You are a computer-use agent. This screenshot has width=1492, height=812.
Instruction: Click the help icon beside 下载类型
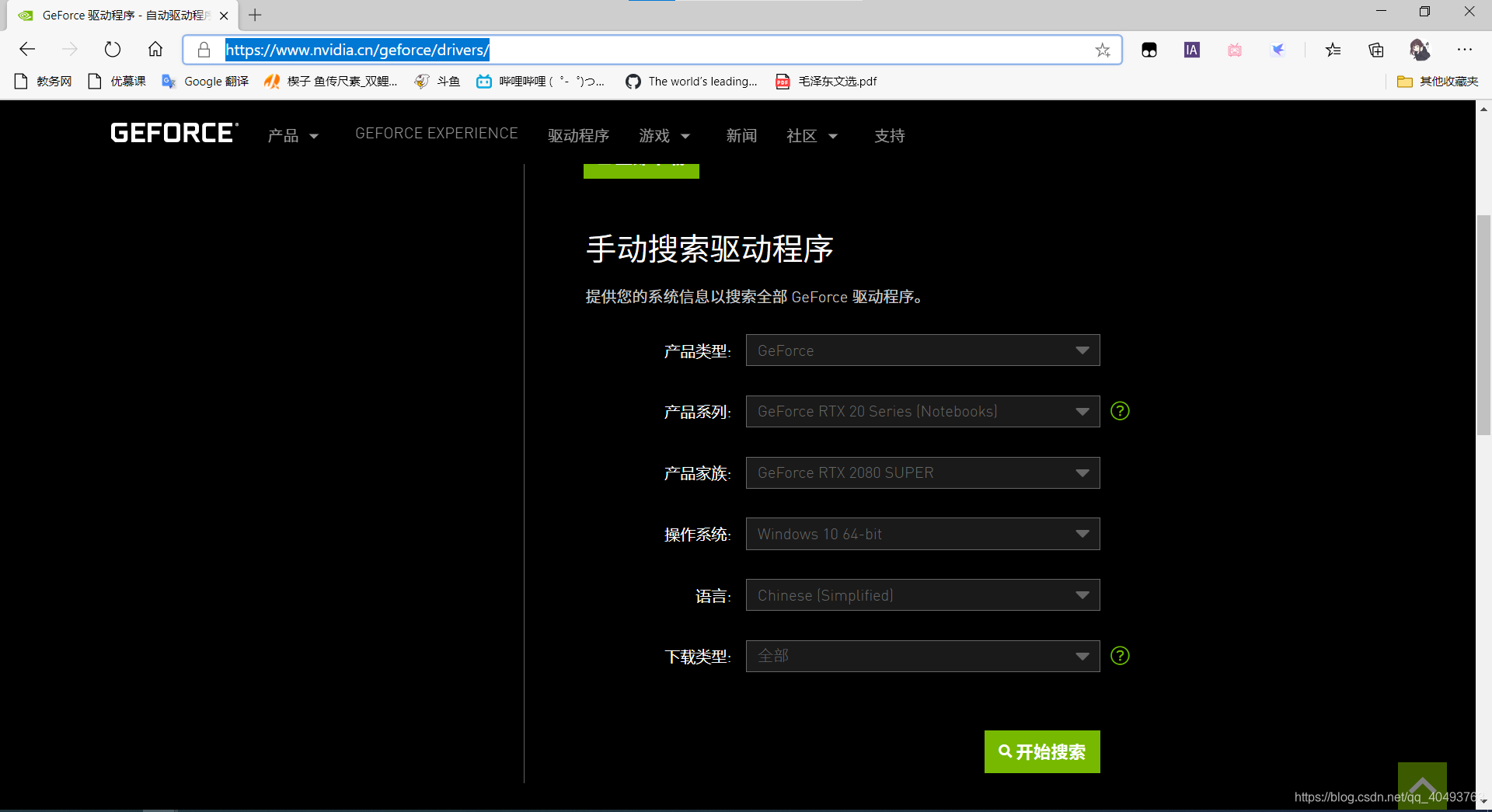(x=1120, y=656)
